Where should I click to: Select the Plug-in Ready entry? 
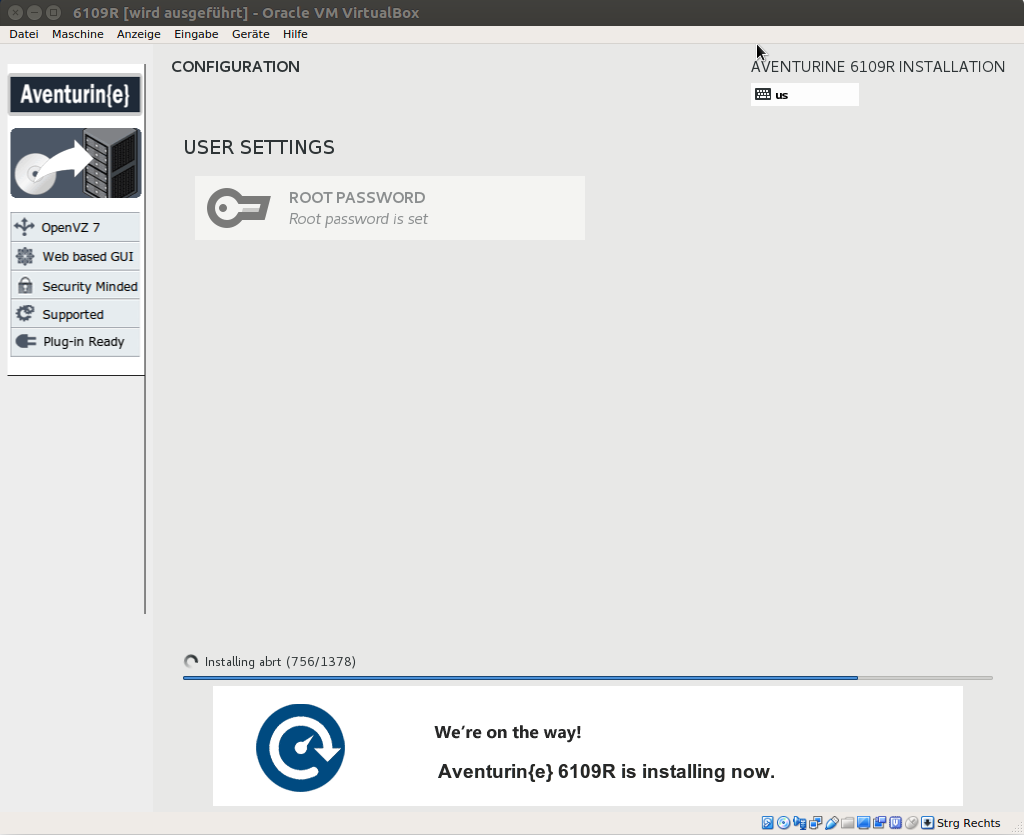pyautogui.click(x=75, y=341)
